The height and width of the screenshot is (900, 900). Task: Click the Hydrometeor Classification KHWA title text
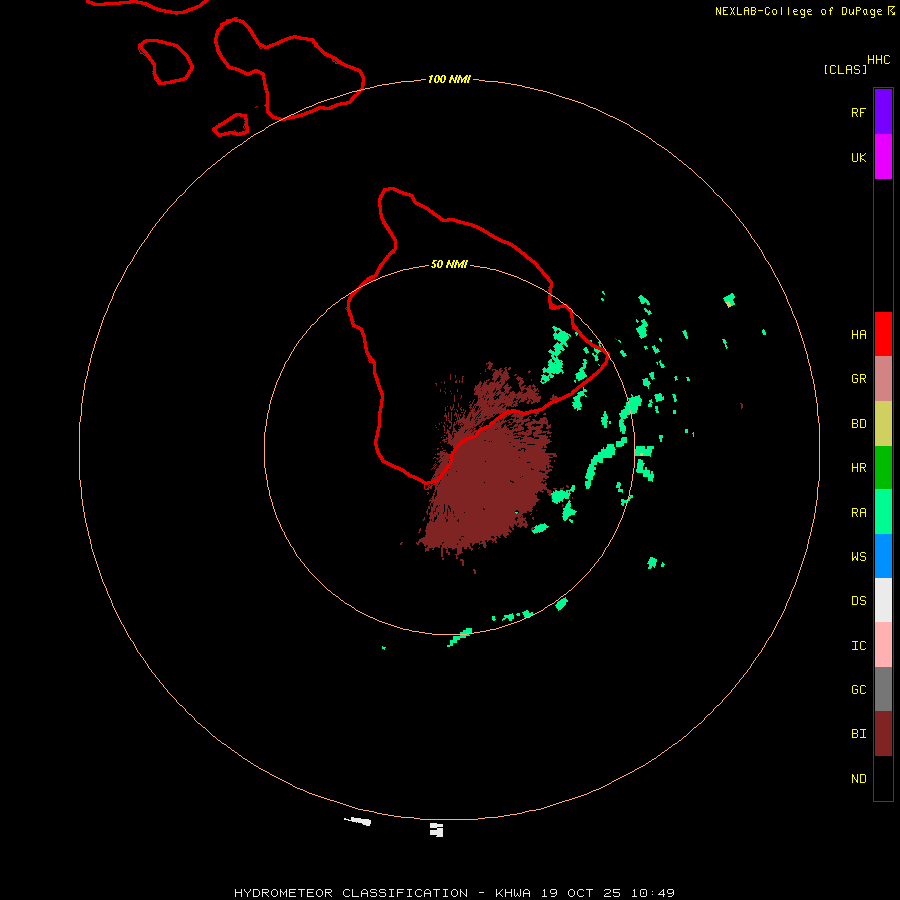pyautogui.click(x=454, y=893)
